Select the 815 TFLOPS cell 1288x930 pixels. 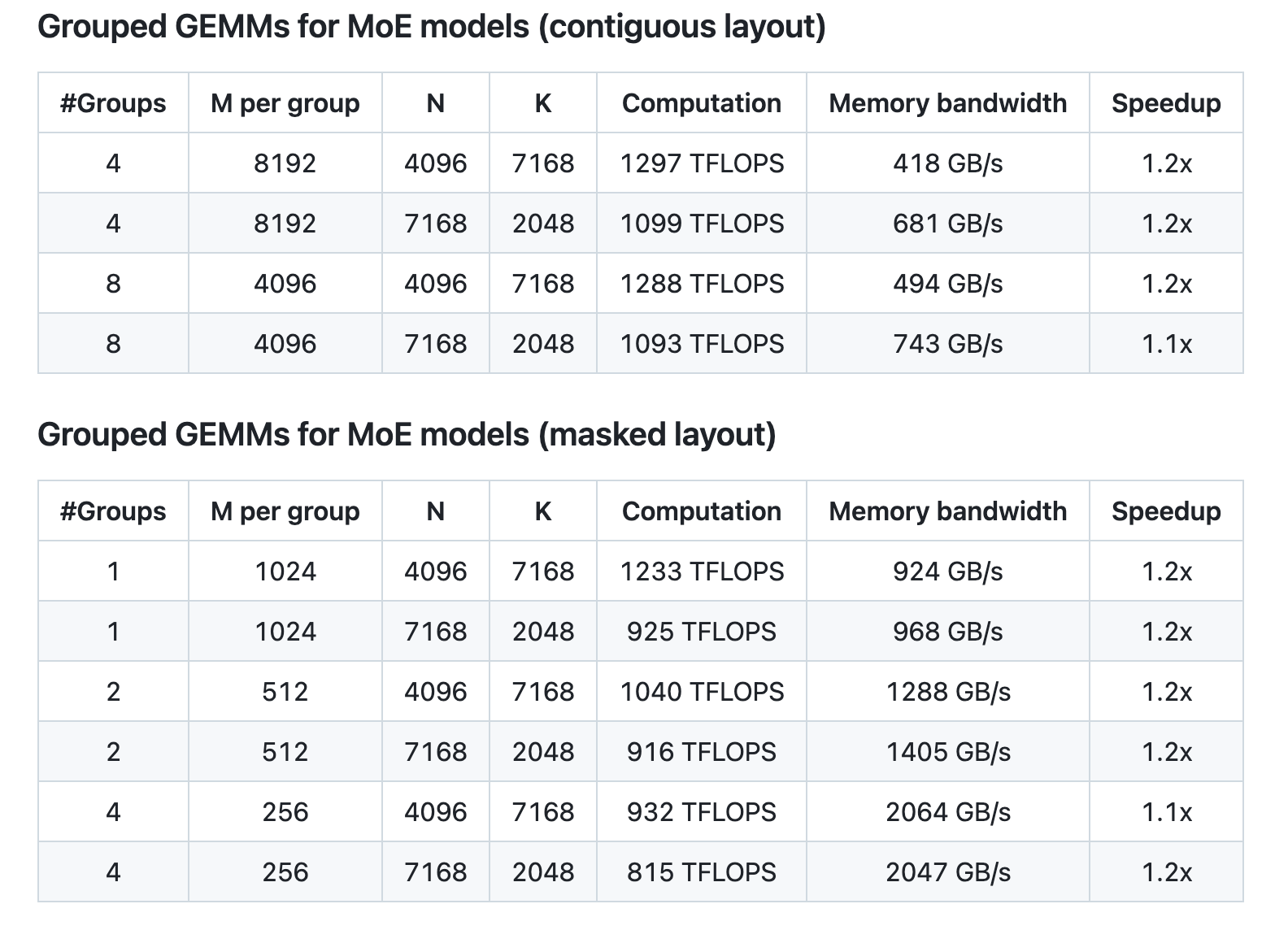pyautogui.click(x=702, y=872)
